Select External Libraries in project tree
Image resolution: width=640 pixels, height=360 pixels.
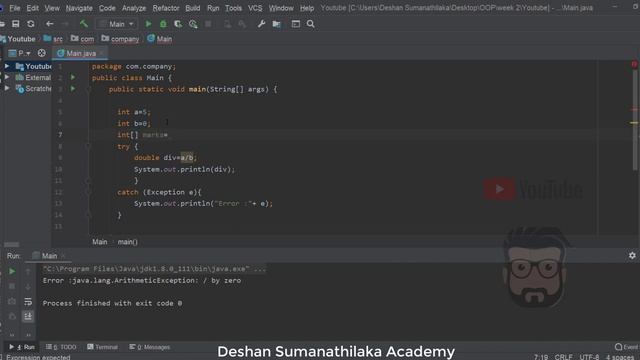33,77
